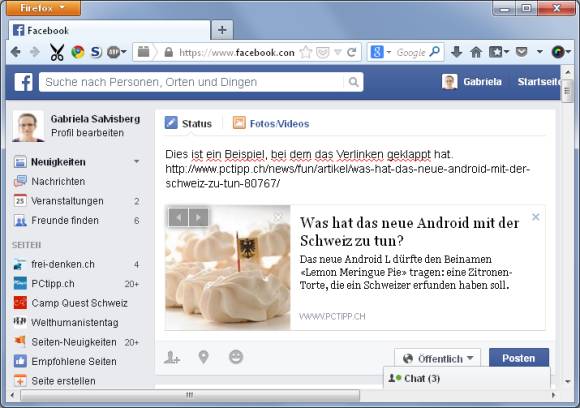Open Freunde finden in the sidebar

tap(65, 220)
